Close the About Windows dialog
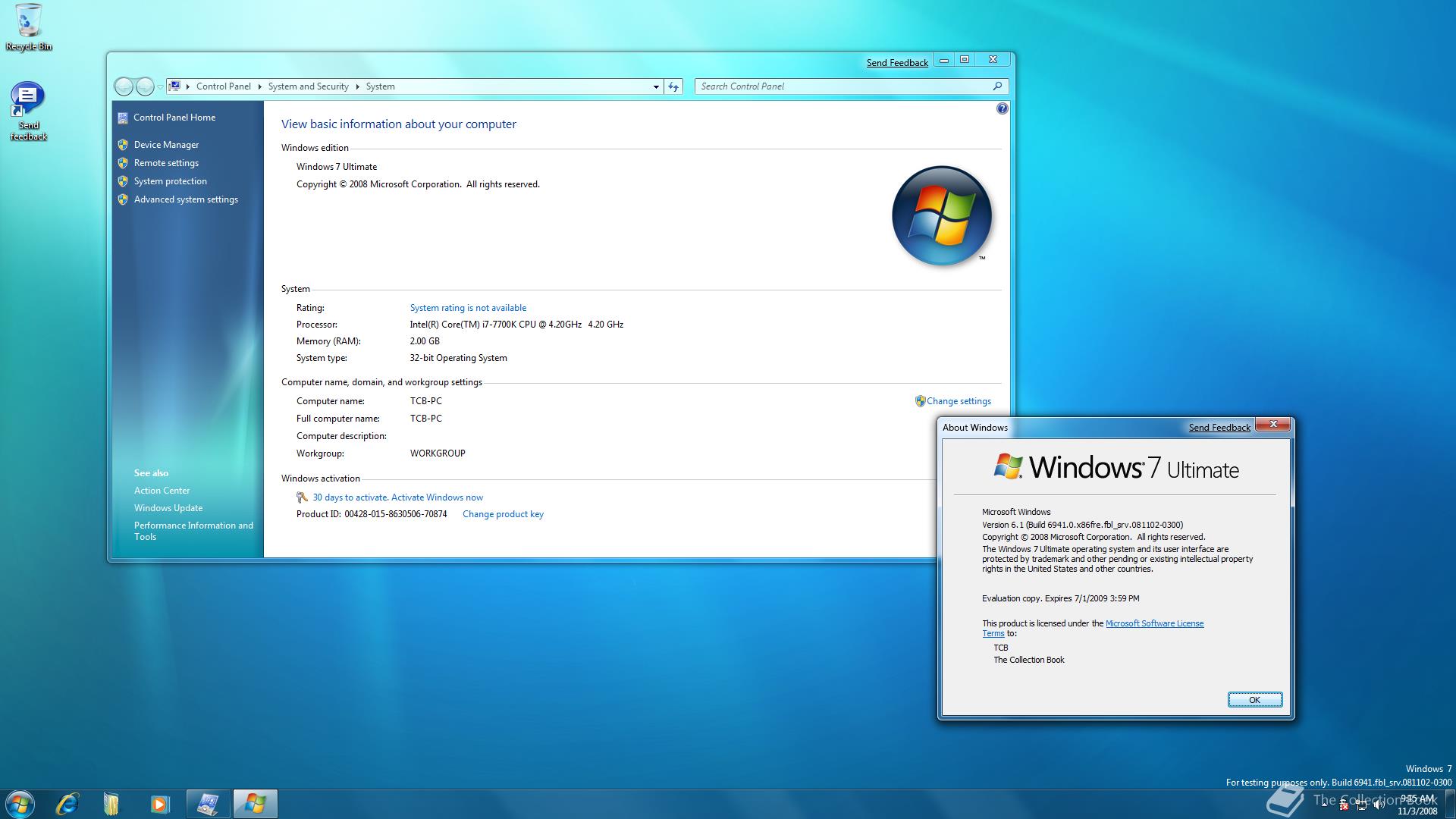The width and height of the screenshot is (1456, 819). pos(1273,425)
